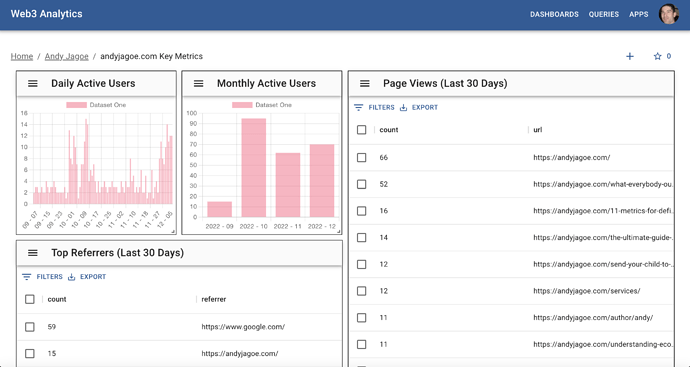Export the Top Referrers table
Image resolution: width=690 pixels, height=367 pixels.
pyautogui.click(x=87, y=277)
